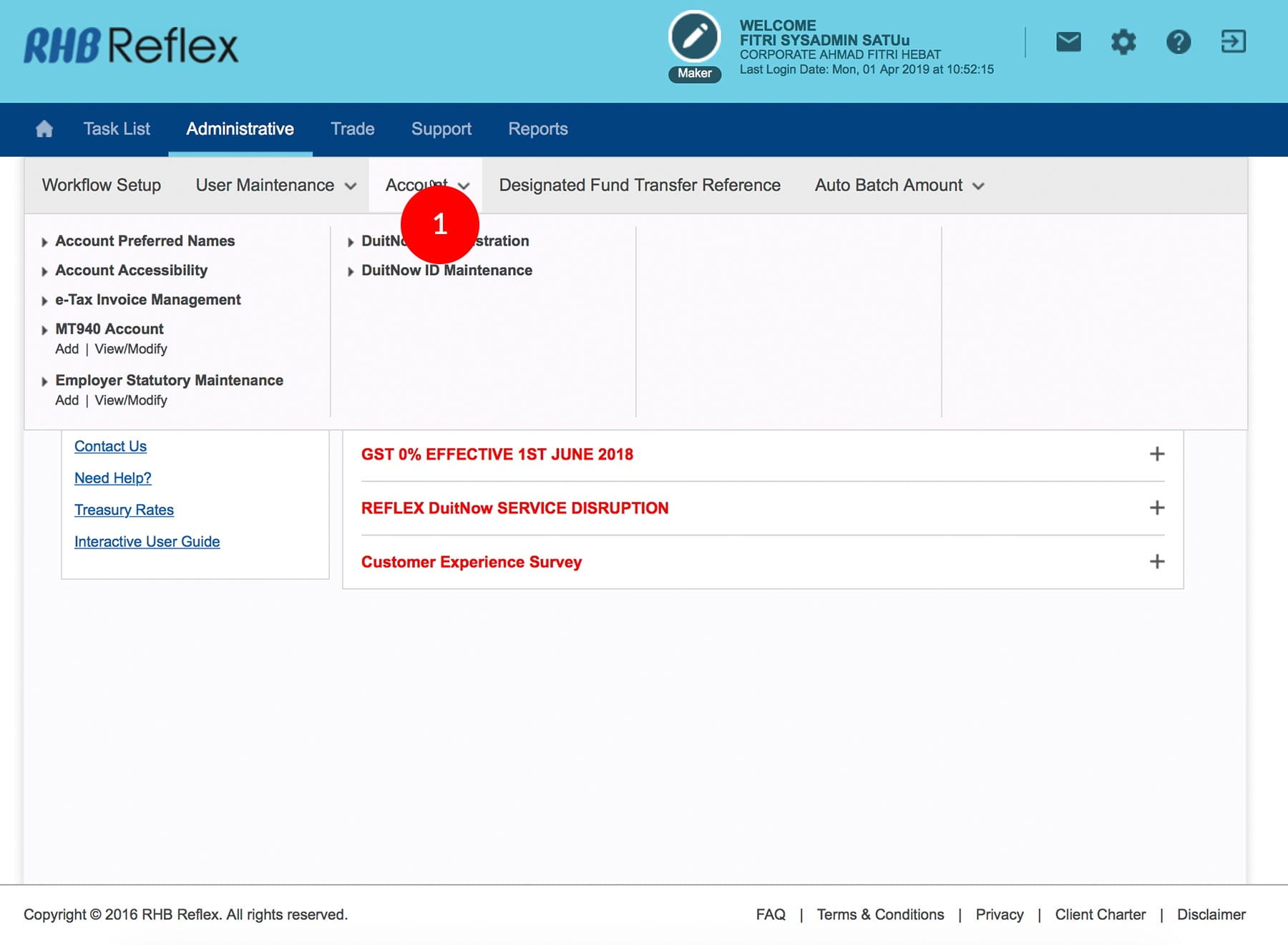Click View/Modify under Employer Statutory Maintenance
The width and height of the screenshot is (1288, 945).
coord(131,401)
